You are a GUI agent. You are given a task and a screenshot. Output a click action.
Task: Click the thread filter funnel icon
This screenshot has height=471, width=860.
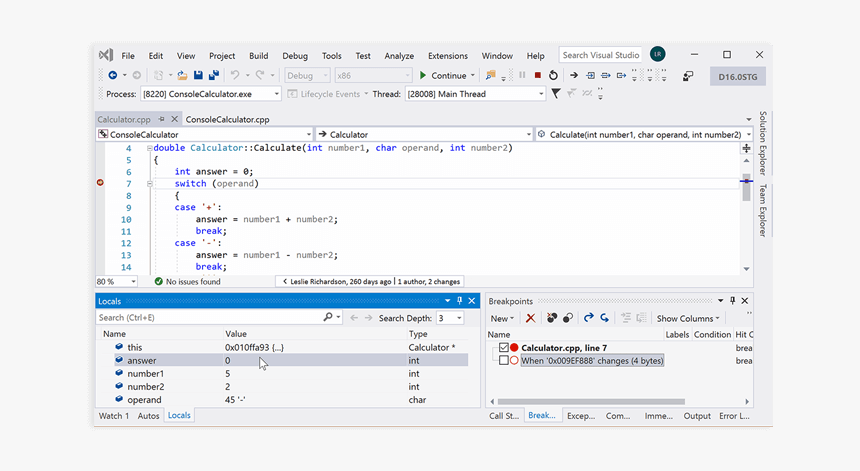click(x=556, y=94)
